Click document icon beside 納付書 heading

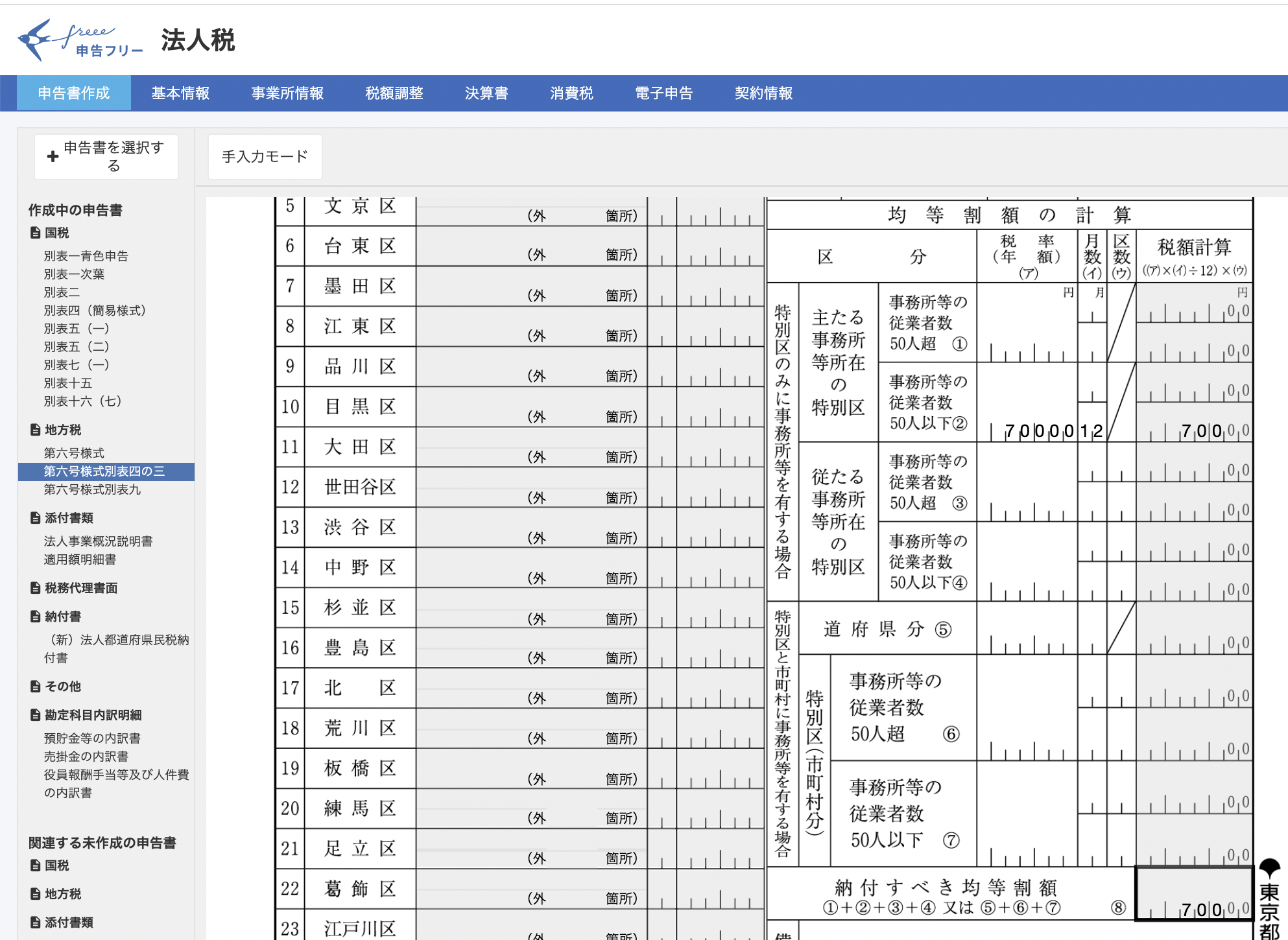click(x=36, y=617)
